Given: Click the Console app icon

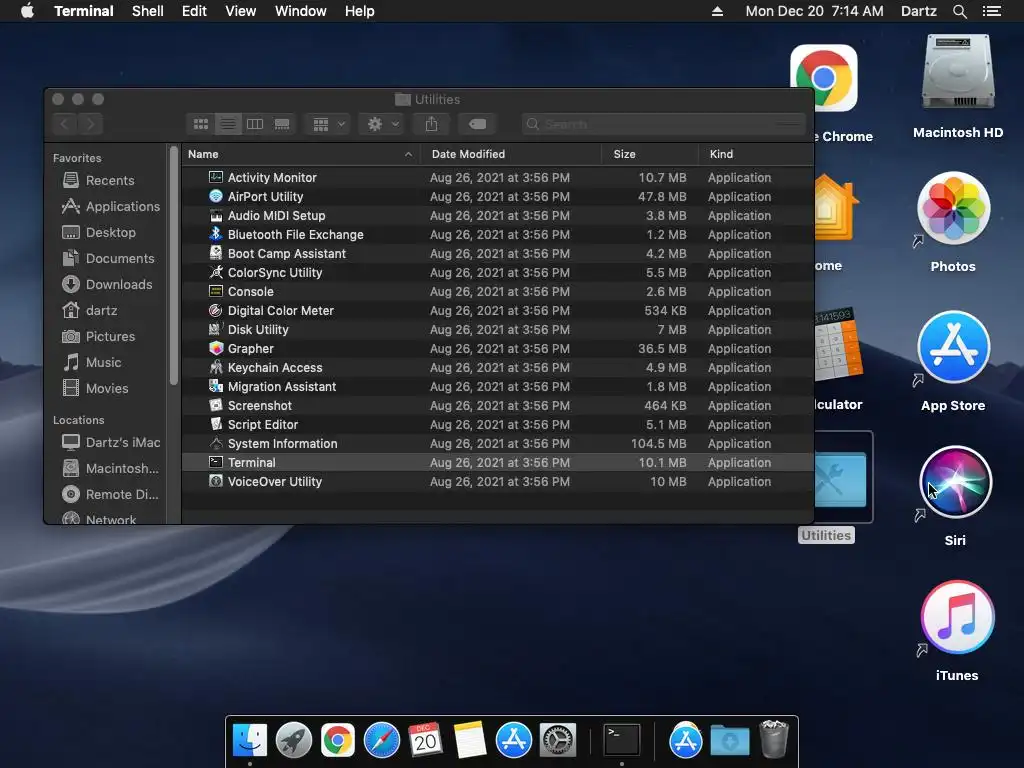Looking at the screenshot, I should (x=216, y=291).
